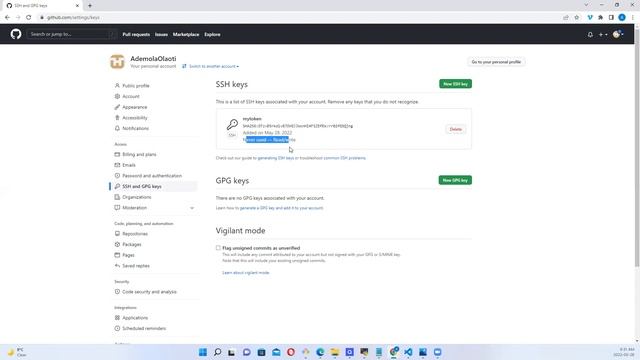Image resolution: width=640 pixels, height=360 pixels.
Task: Open the browser extensions puzzle icon
Action: [x=600, y=17]
